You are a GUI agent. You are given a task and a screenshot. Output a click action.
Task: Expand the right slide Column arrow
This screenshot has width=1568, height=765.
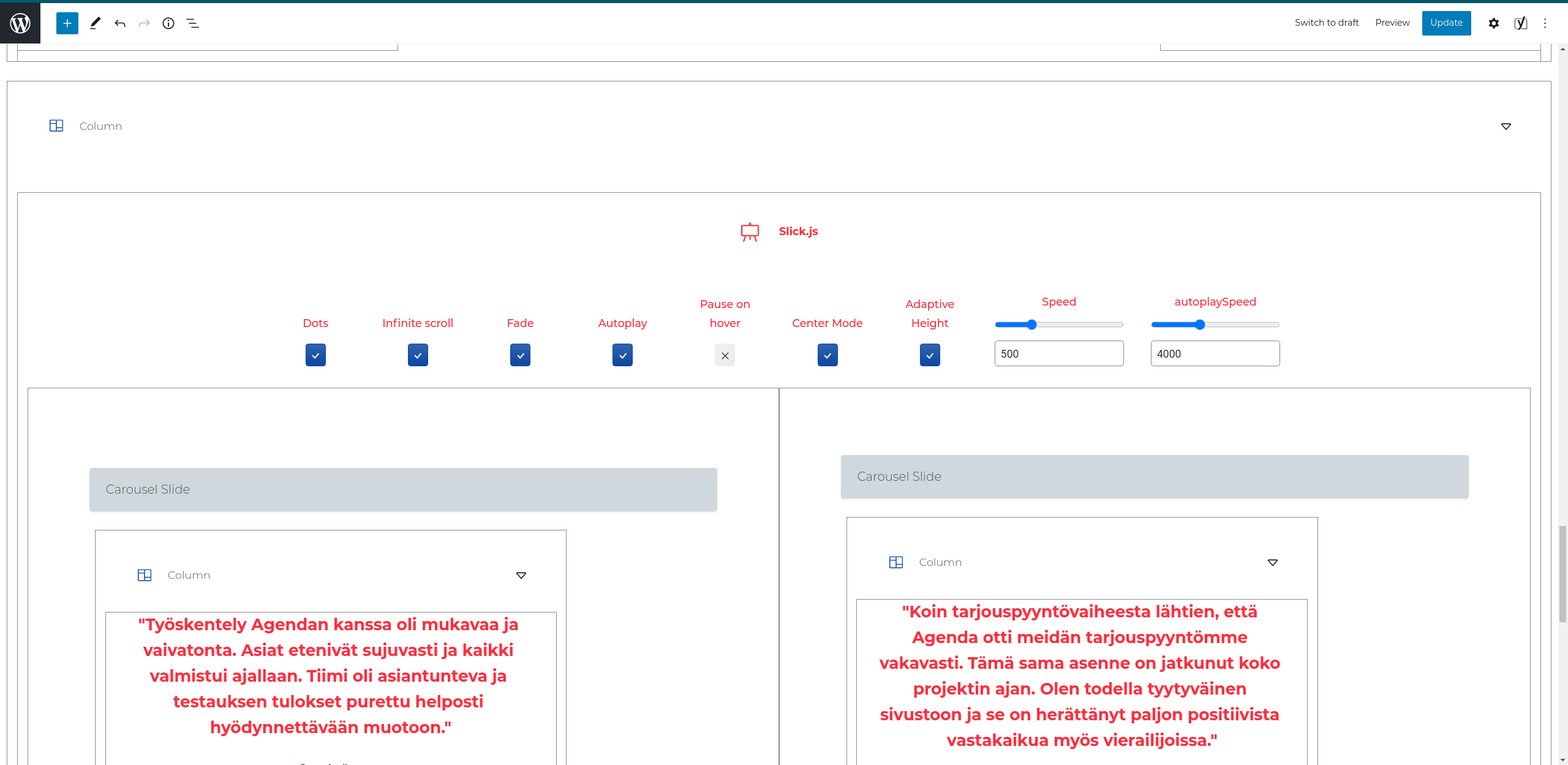(x=1273, y=562)
